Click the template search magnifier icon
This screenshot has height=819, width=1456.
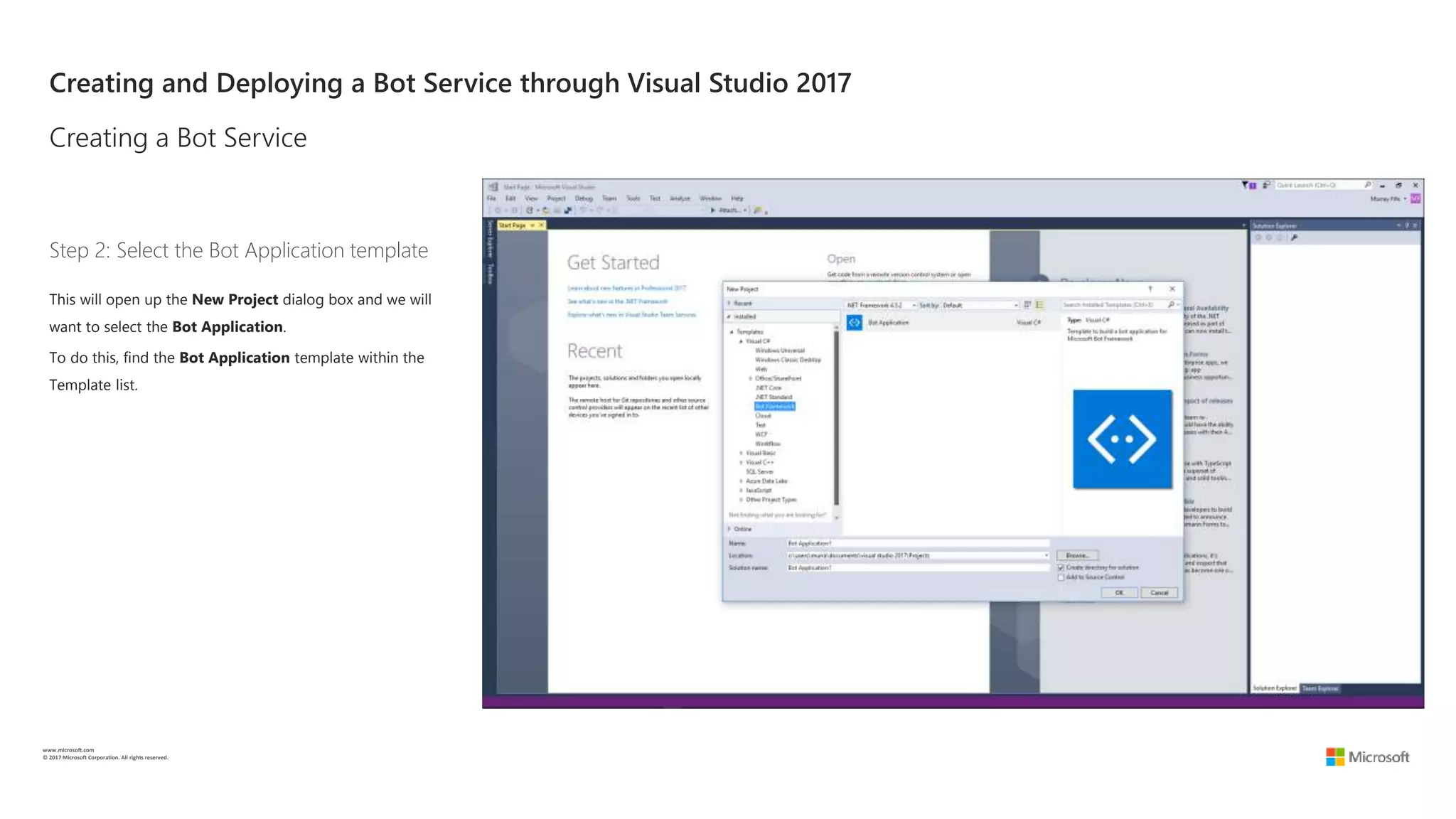point(1171,305)
